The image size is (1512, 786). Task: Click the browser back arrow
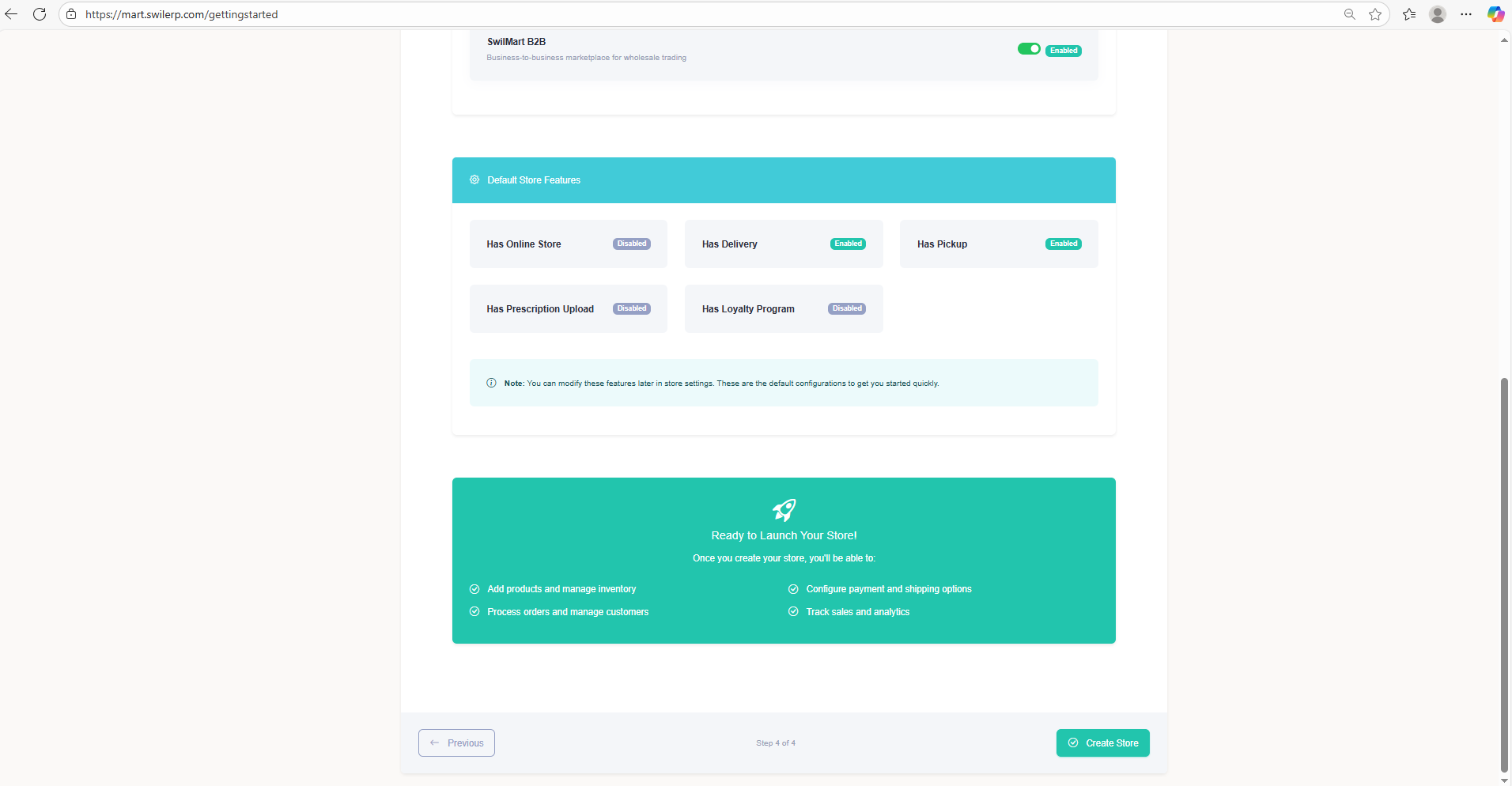coord(11,14)
